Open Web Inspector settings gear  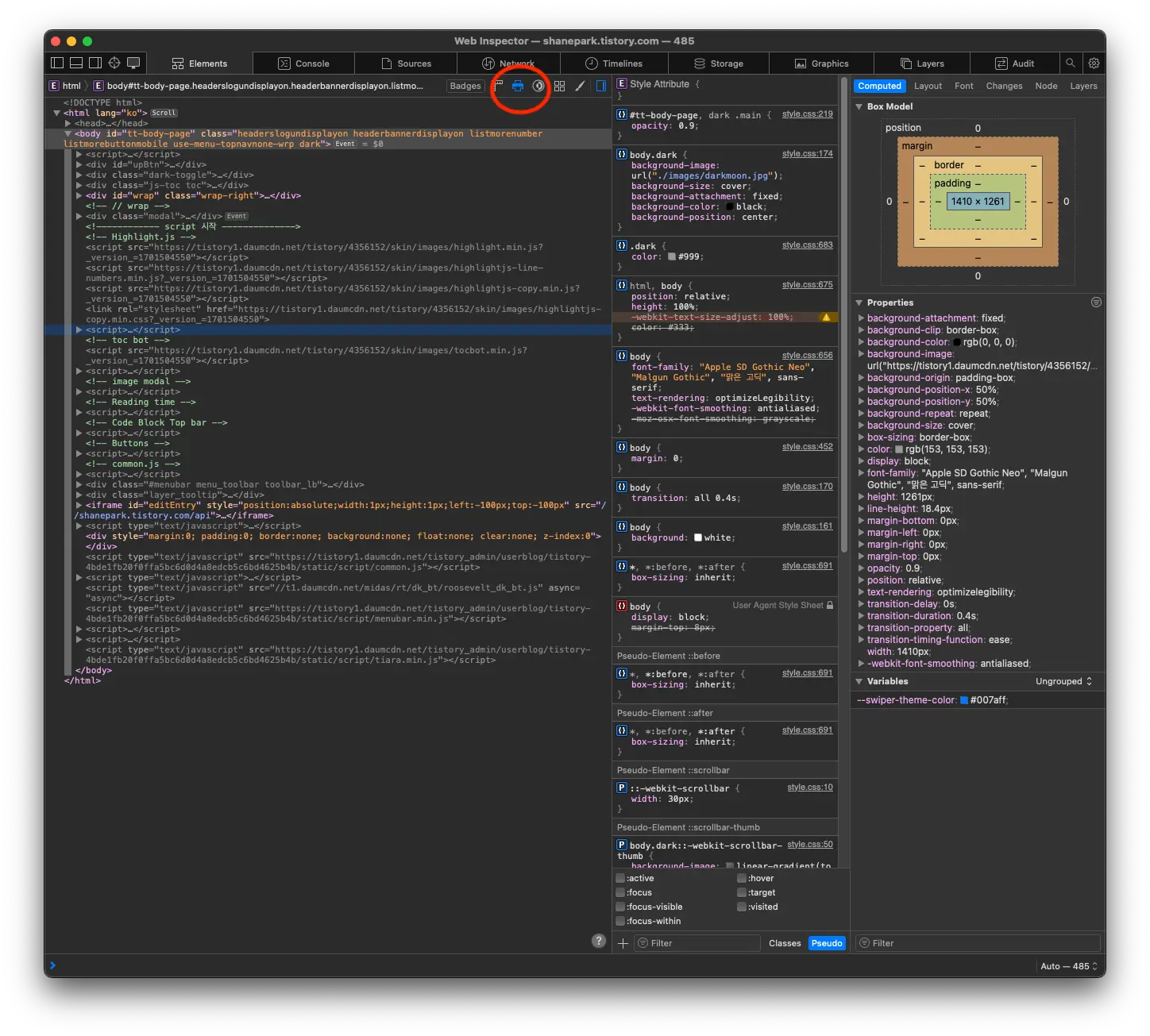tap(1094, 63)
